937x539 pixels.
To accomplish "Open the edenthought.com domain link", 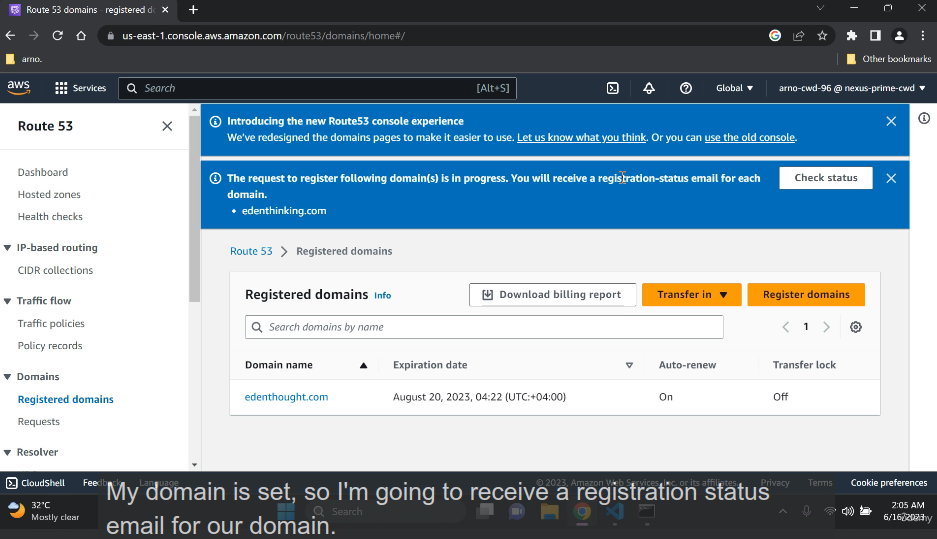I will pyautogui.click(x=287, y=397).
